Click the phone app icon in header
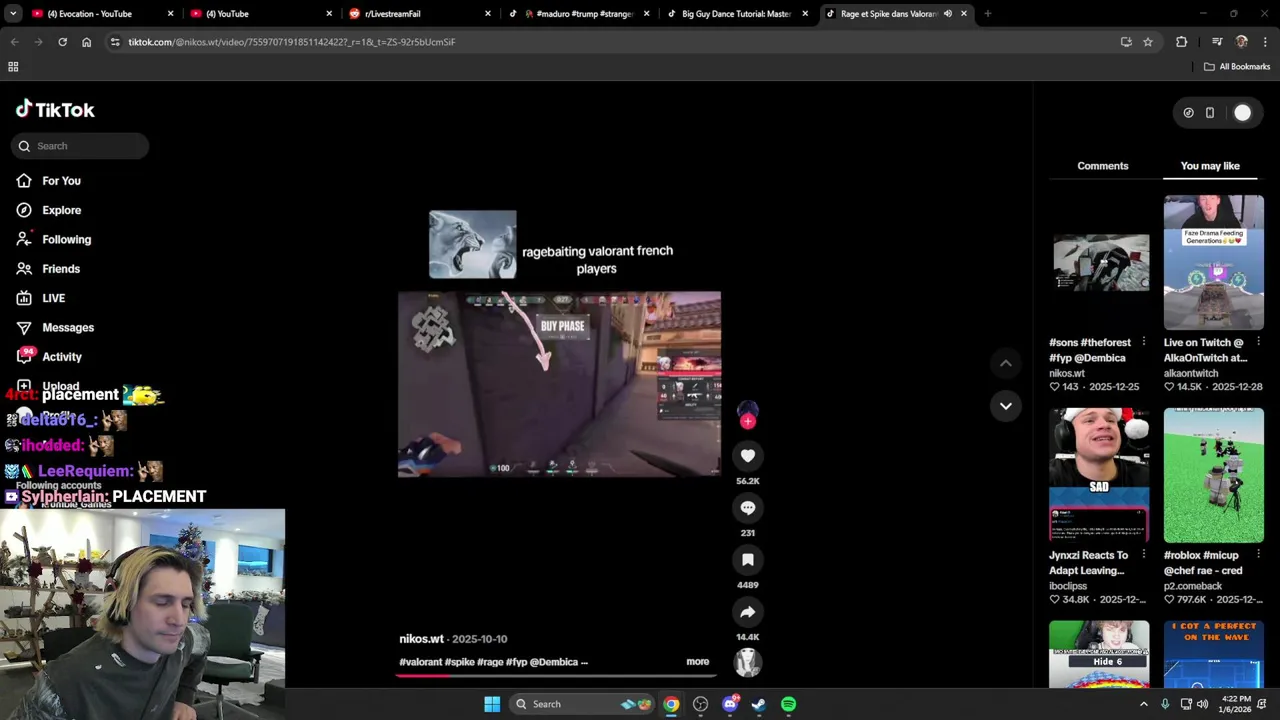The height and width of the screenshot is (720, 1280). pyautogui.click(x=1209, y=113)
